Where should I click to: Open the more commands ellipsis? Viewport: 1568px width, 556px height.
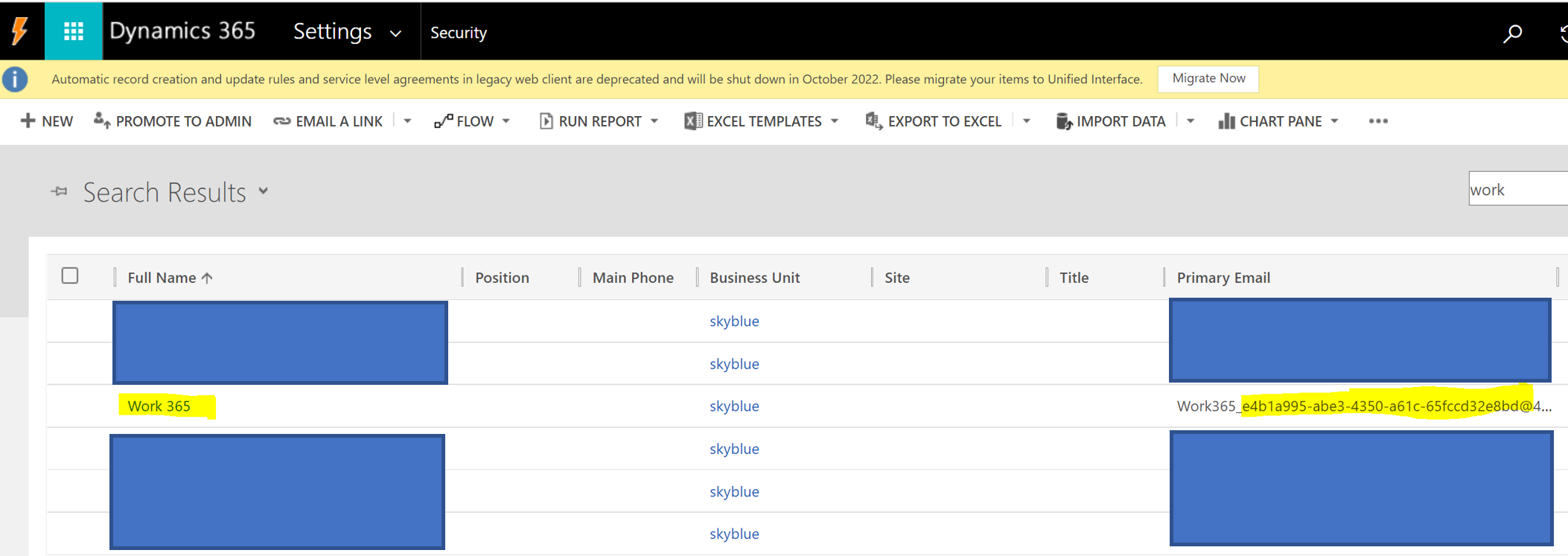click(1378, 121)
